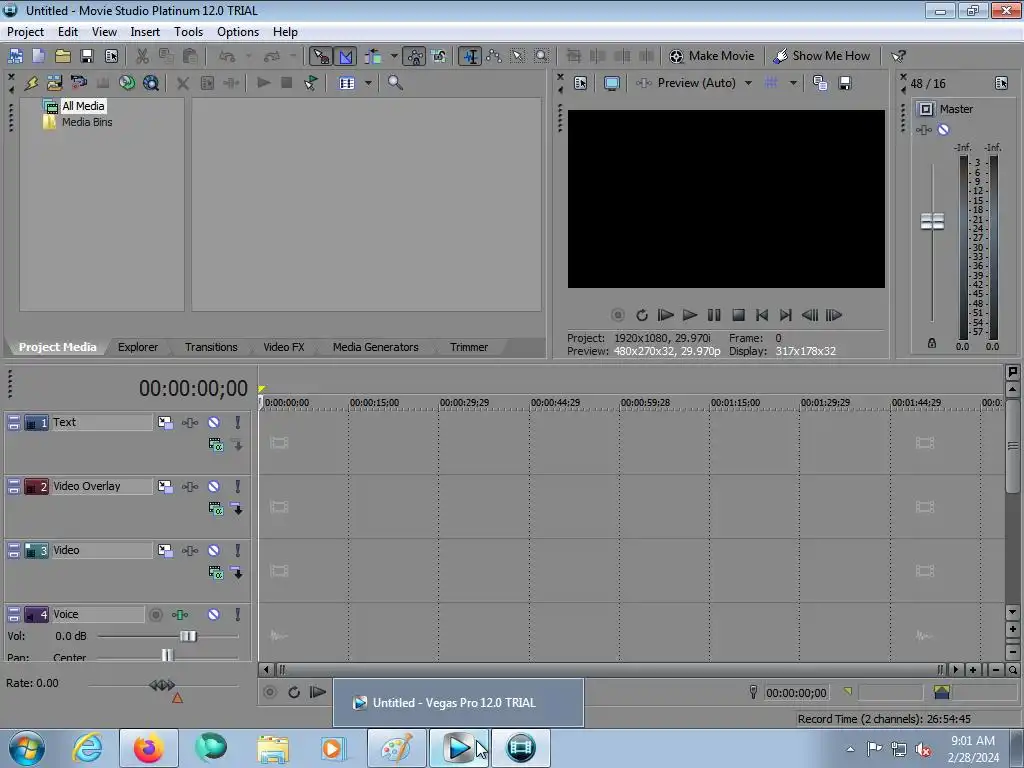
Task: Open Preview quality dropdown arrow
Action: pos(748,83)
